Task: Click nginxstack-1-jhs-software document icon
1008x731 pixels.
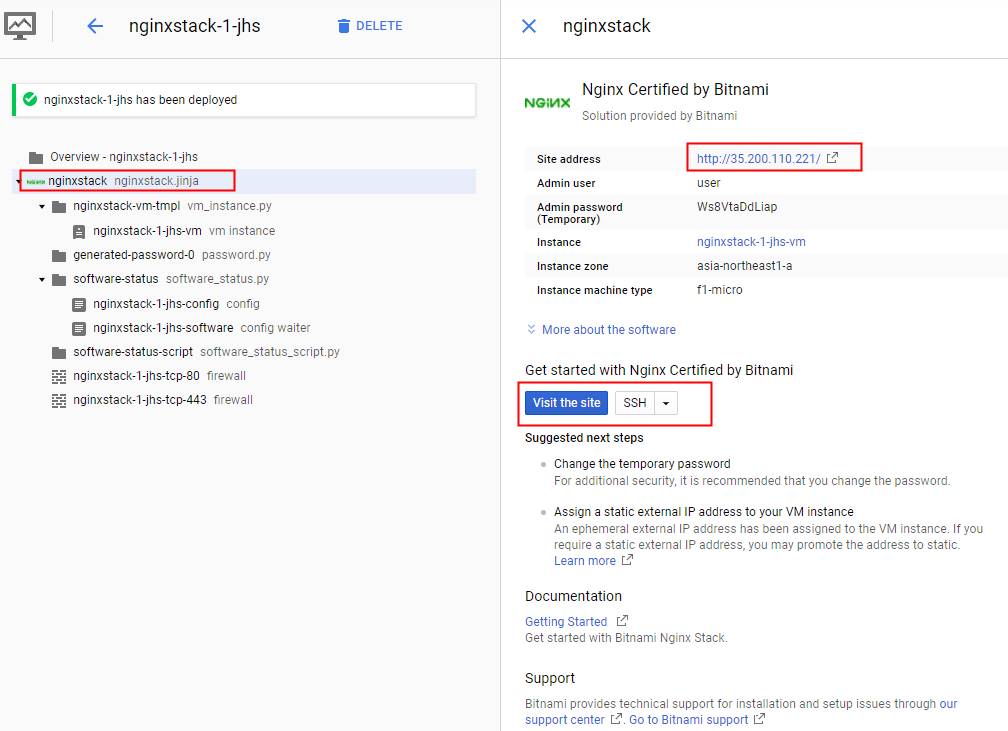Action: pos(79,329)
